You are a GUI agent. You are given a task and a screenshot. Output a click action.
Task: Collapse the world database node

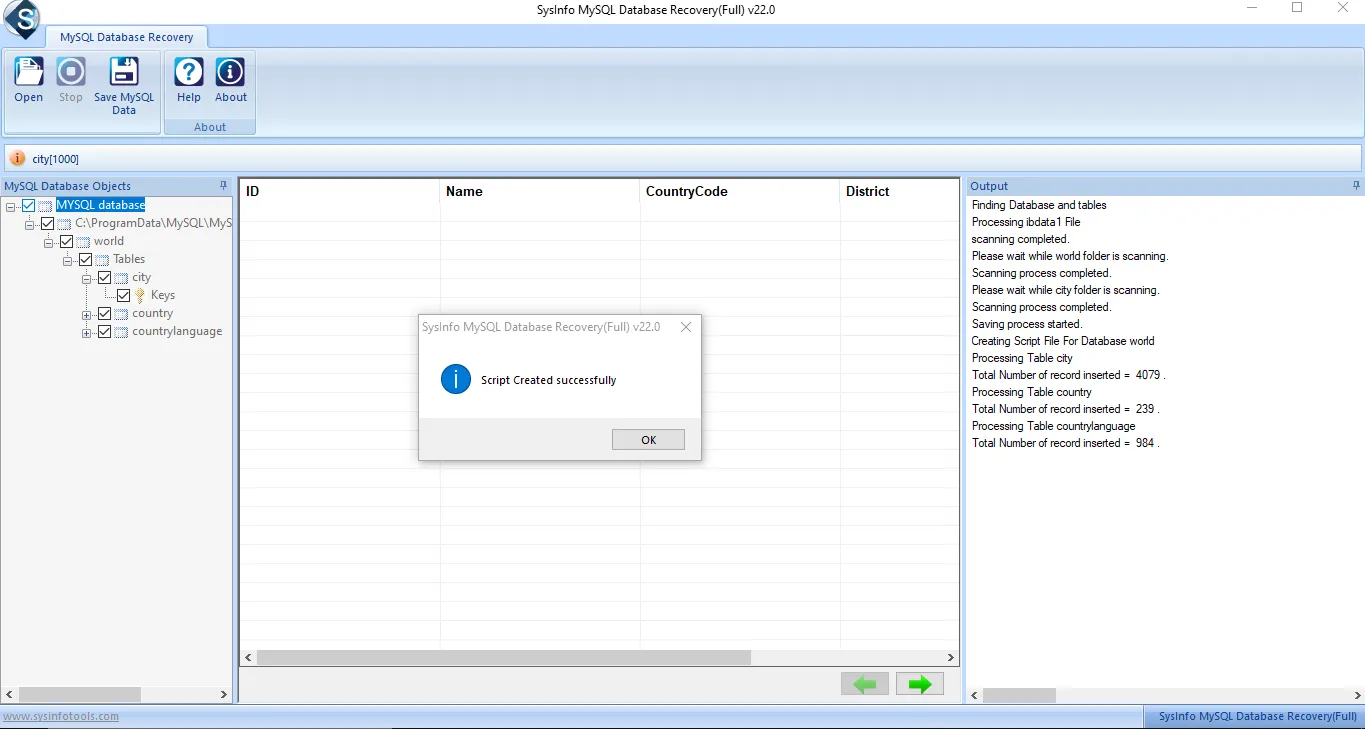(x=48, y=243)
